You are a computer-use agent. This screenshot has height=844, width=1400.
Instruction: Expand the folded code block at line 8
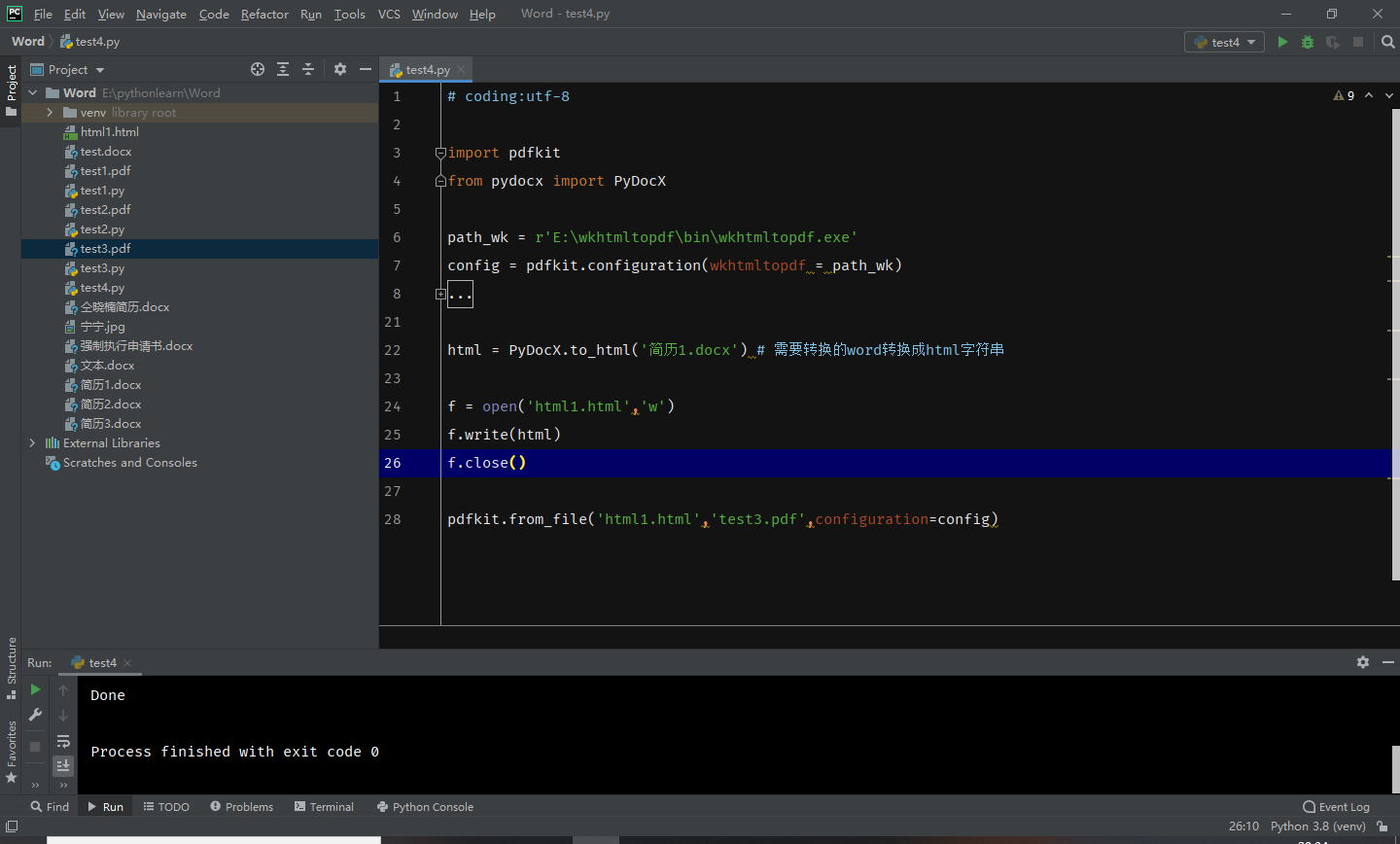coord(440,294)
